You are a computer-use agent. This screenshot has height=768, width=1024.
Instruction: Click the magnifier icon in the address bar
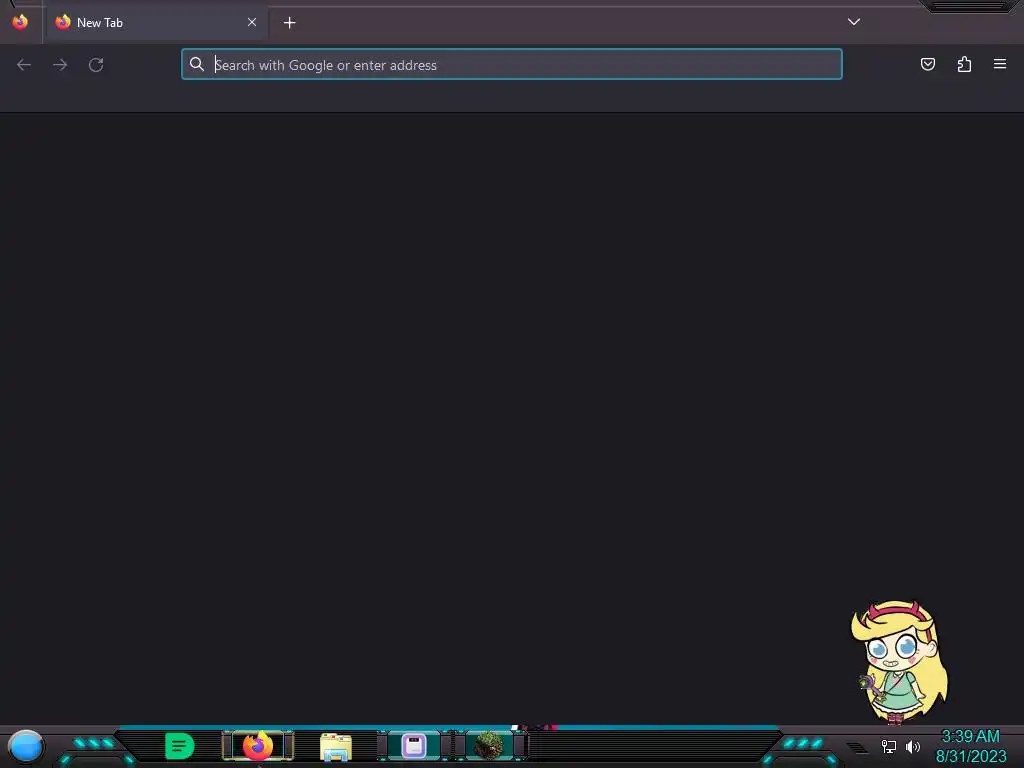click(197, 64)
